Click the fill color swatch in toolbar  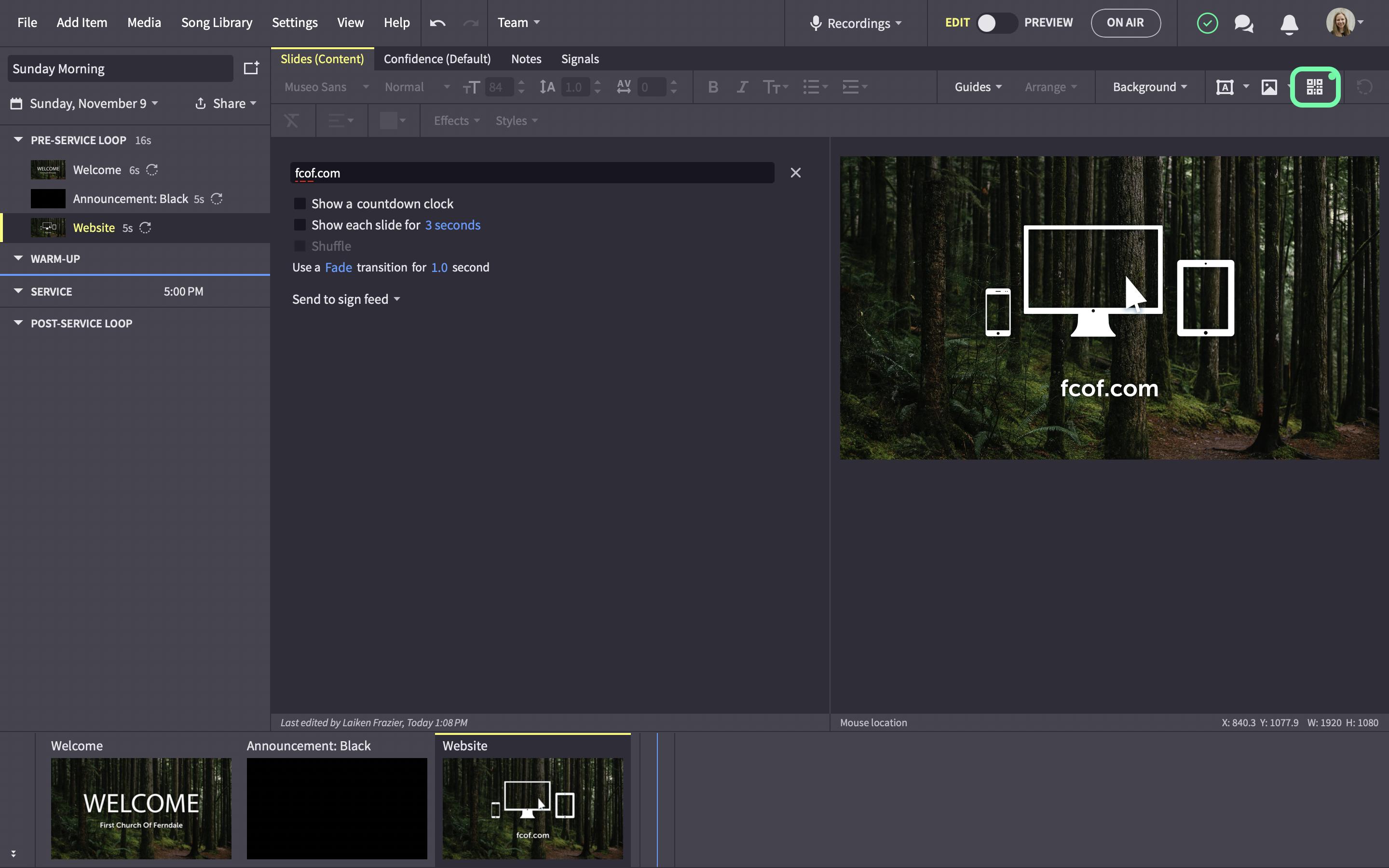(389, 121)
